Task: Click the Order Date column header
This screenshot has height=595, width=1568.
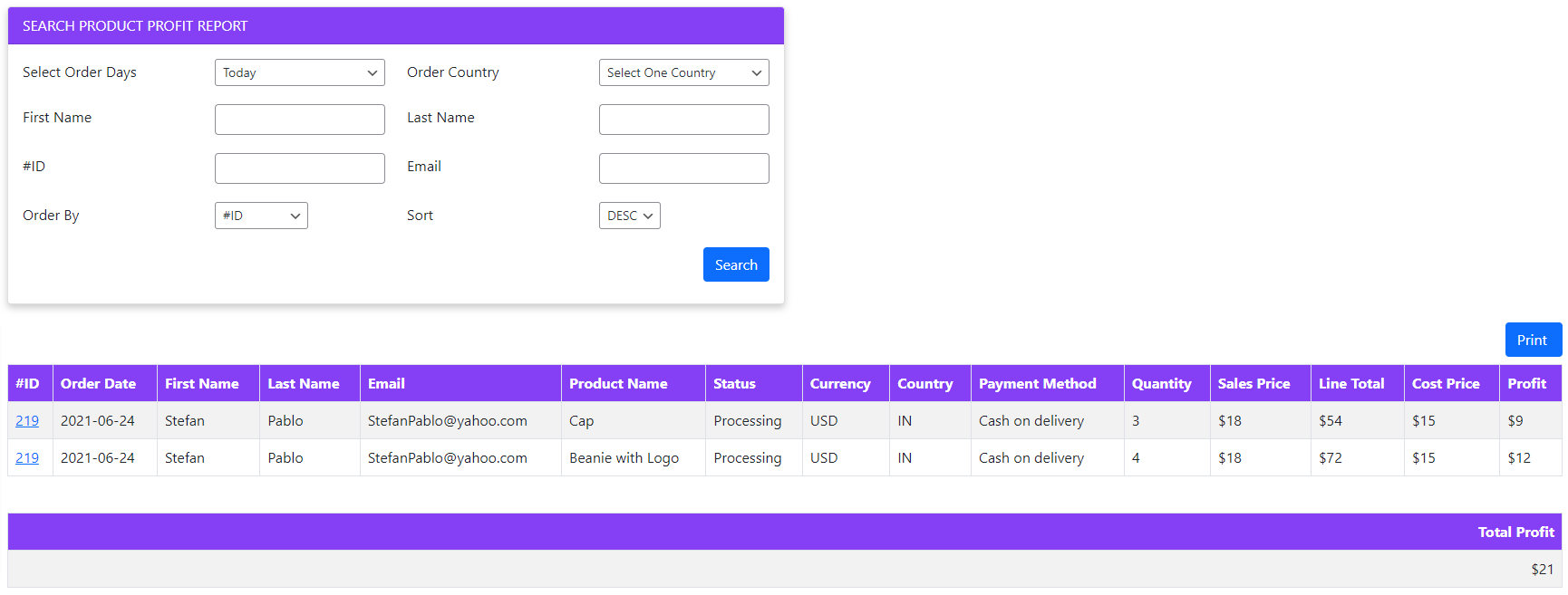Action: coord(98,384)
